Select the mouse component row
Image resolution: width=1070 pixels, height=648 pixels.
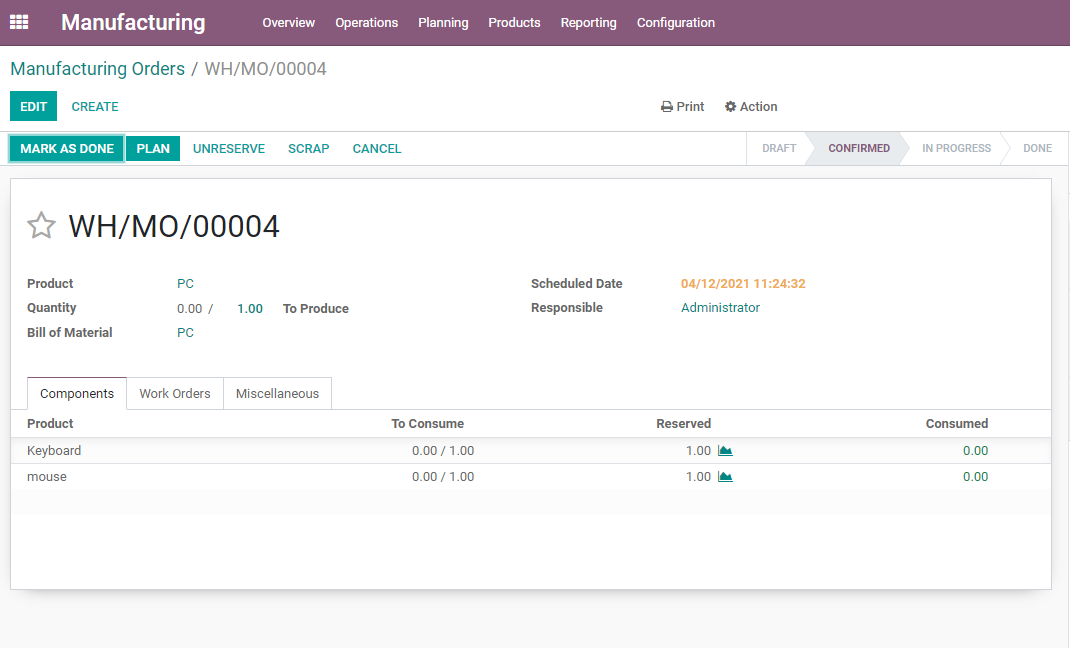pos(531,477)
